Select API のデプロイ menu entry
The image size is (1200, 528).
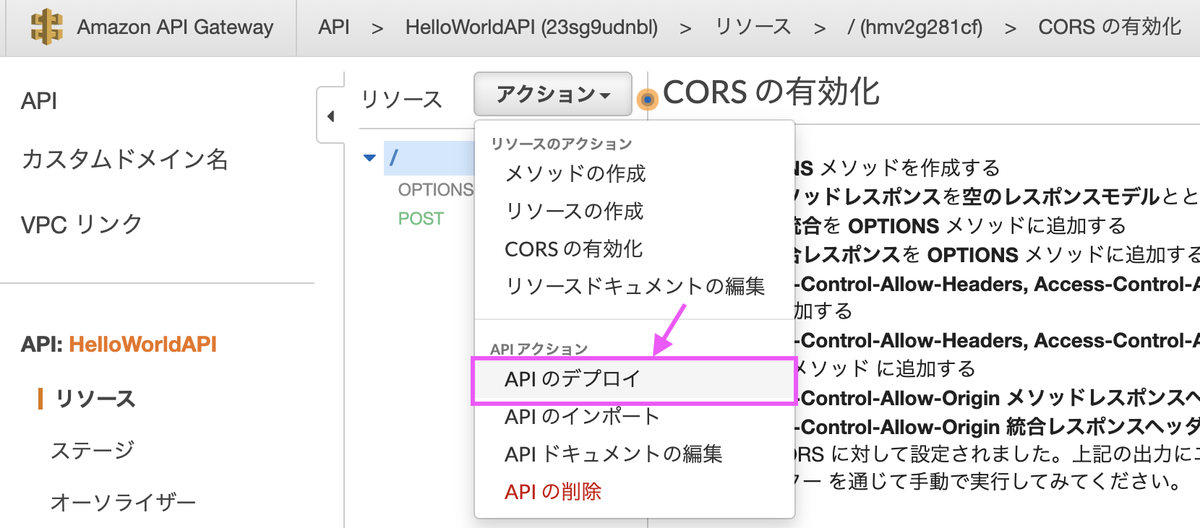click(x=634, y=380)
